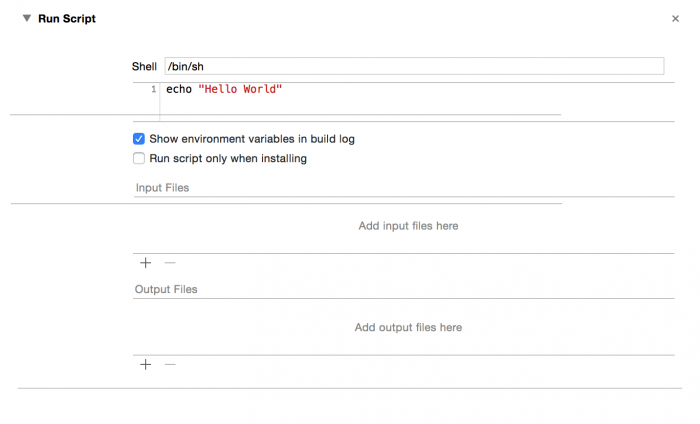Remove the Run Script phase with X
Image resolution: width=700 pixels, height=424 pixels.
click(x=675, y=19)
